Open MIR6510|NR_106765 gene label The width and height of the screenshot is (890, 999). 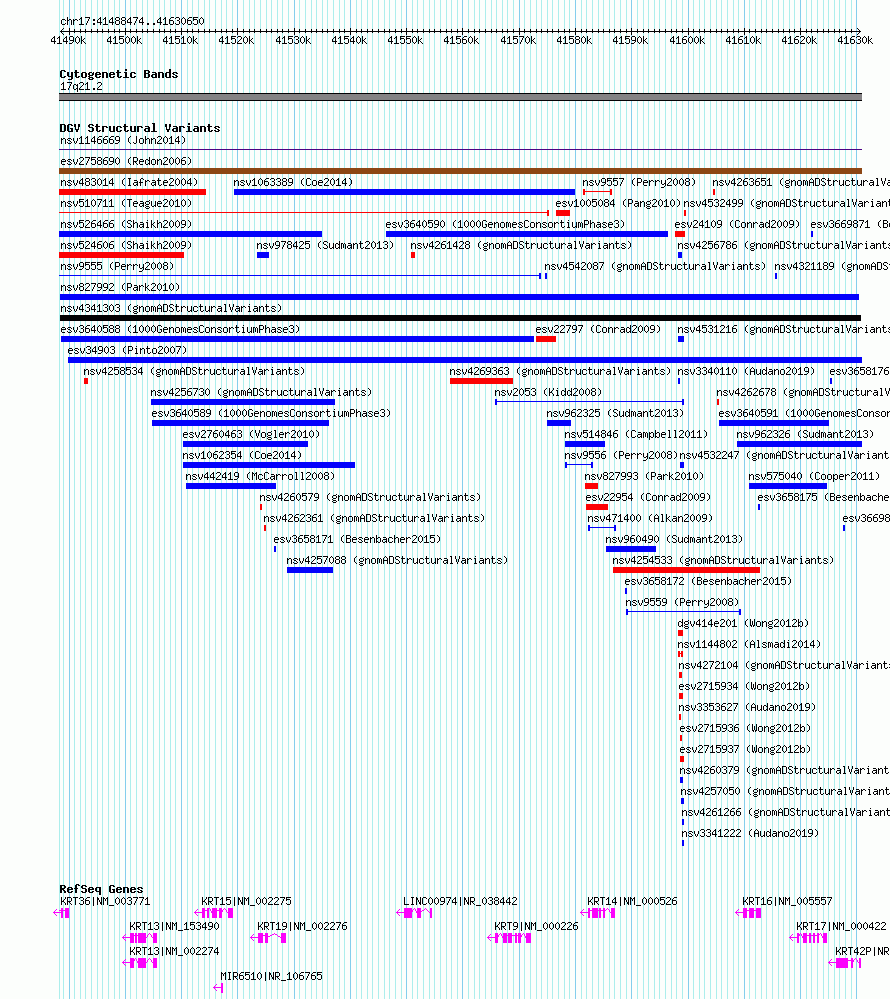(x=271, y=976)
